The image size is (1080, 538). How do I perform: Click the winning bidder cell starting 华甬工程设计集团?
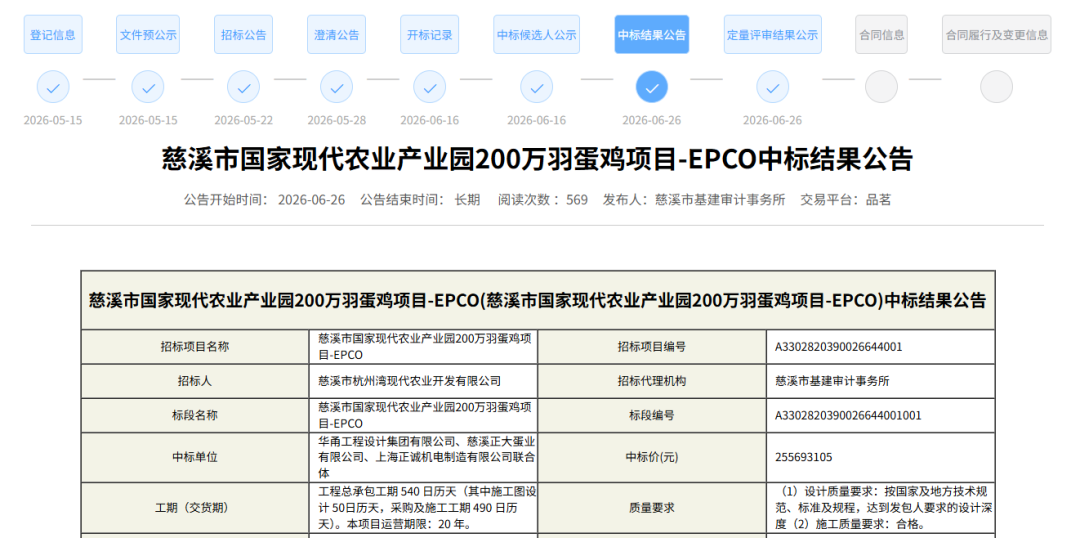point(423,457)
